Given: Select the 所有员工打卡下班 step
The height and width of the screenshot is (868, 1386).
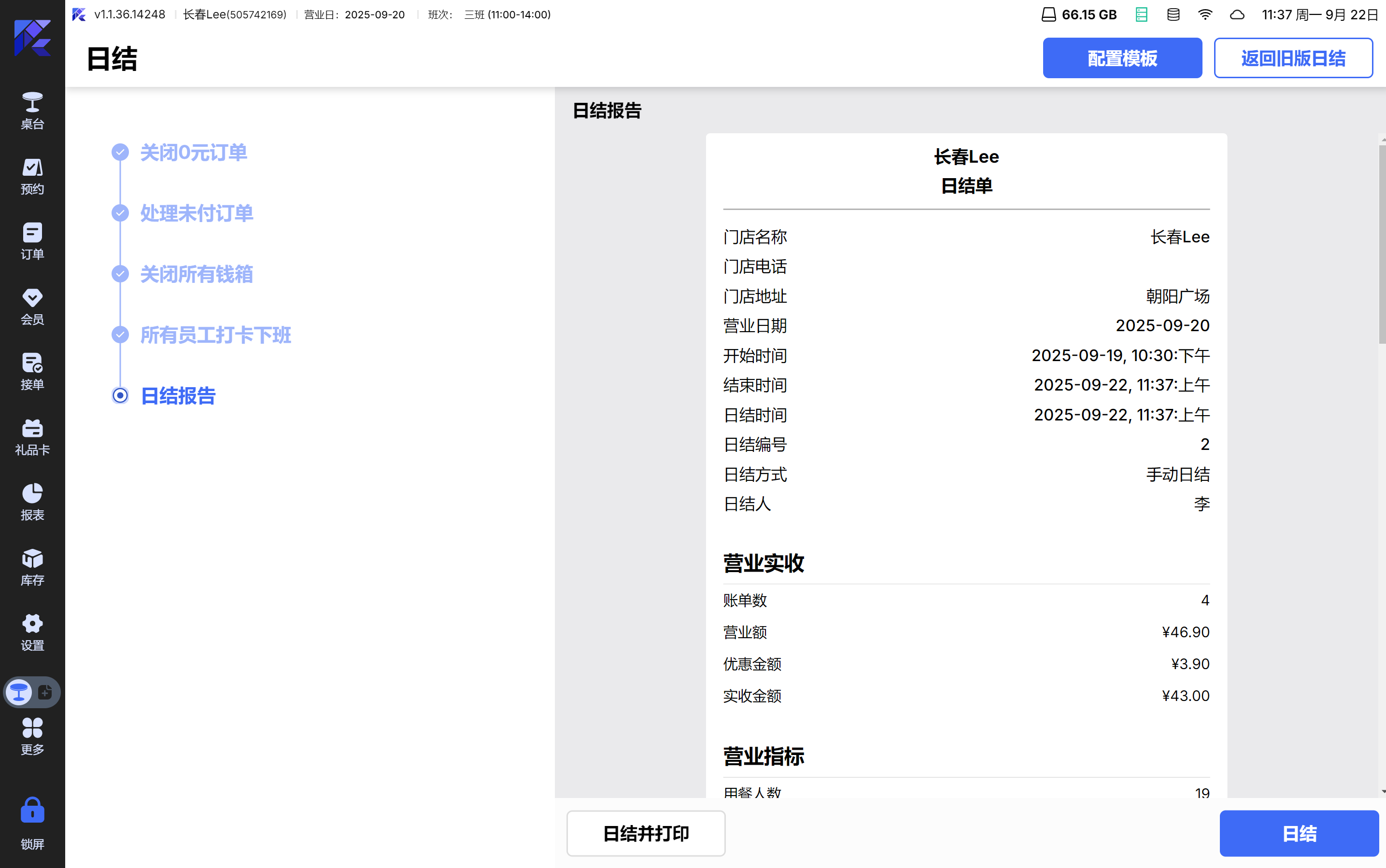Looking at the screenshot, I should click(x=215, y=335).
